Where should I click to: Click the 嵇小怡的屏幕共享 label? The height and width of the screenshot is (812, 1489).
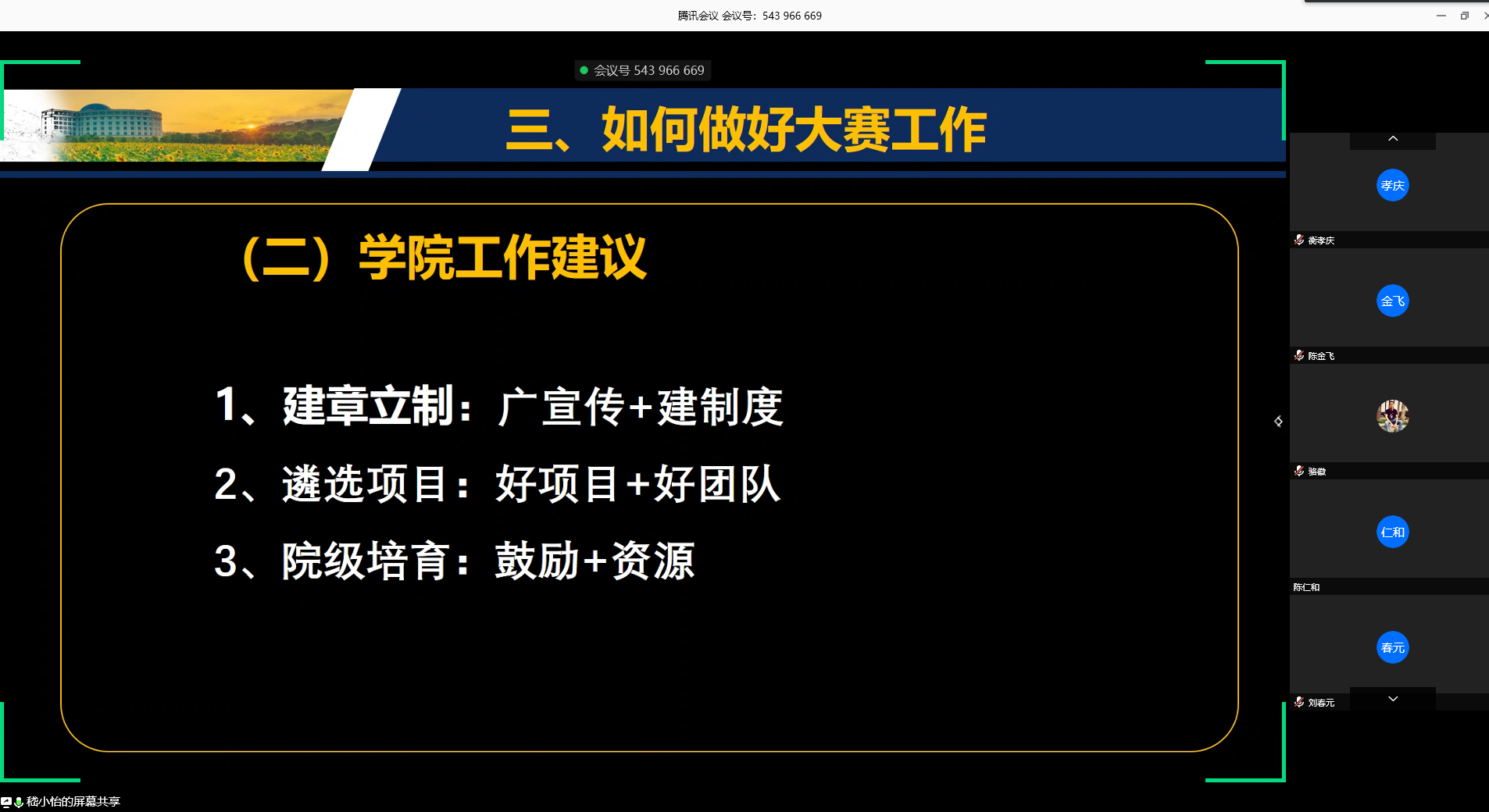(73, 802)
